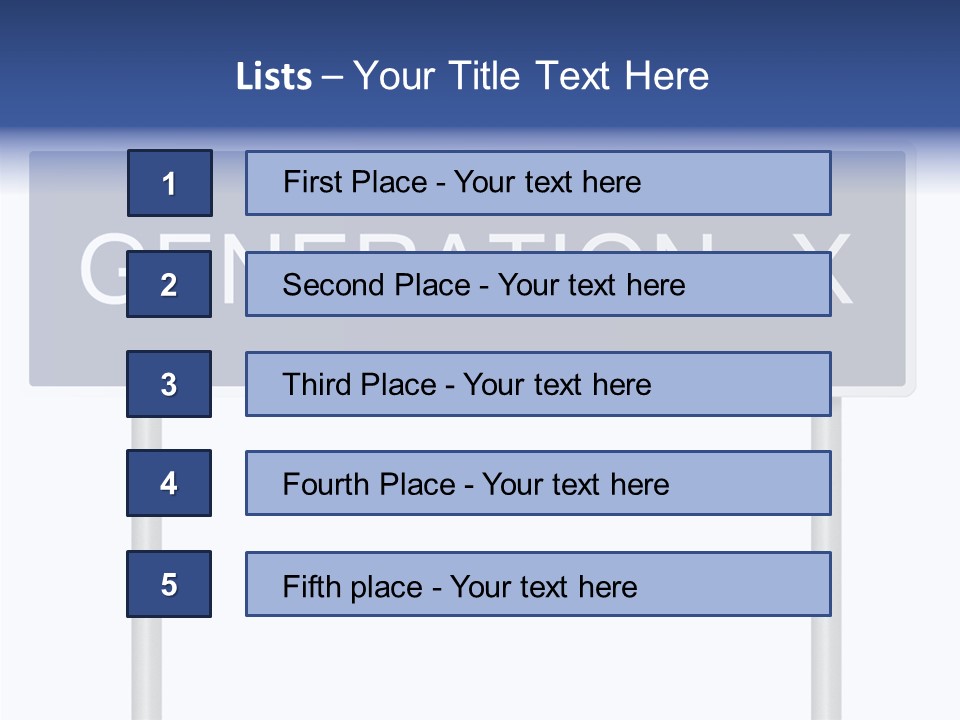Image resolution: width=960 pixels, height=720 pixels.
Task: Select the number 4 box
Action: pyautogui.click(x=168, y=483)
